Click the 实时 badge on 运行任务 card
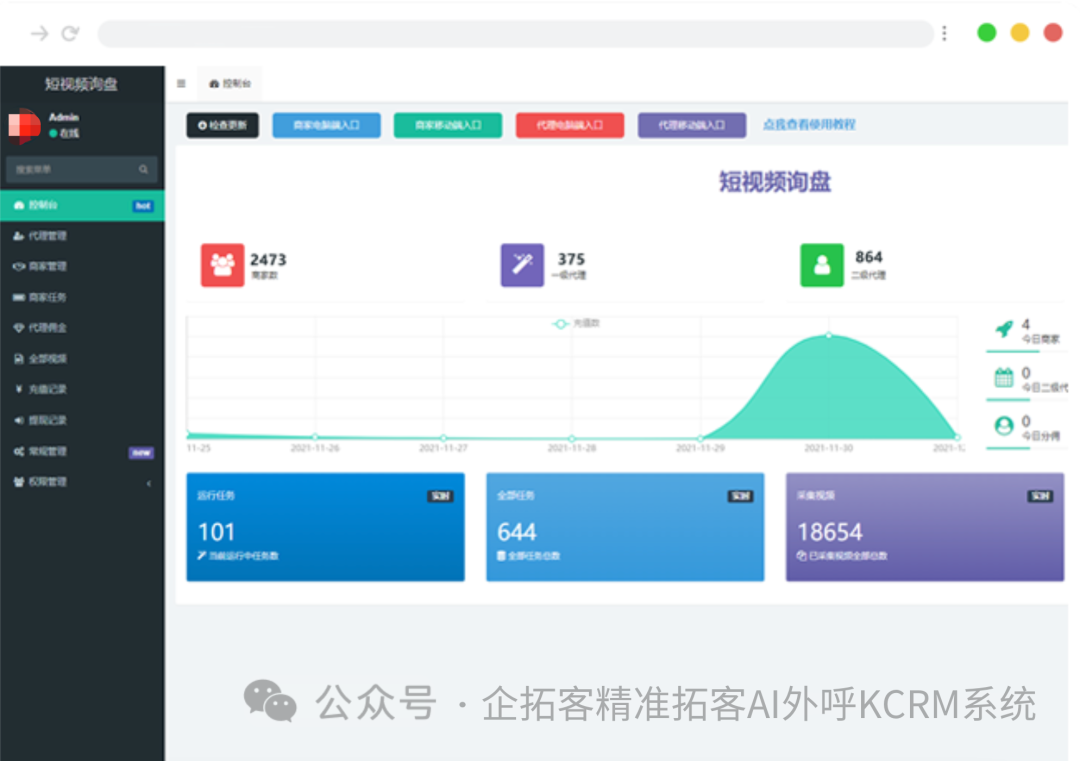Image resolution: width=1080 pixels, height=761 pixels. (440, 496)
